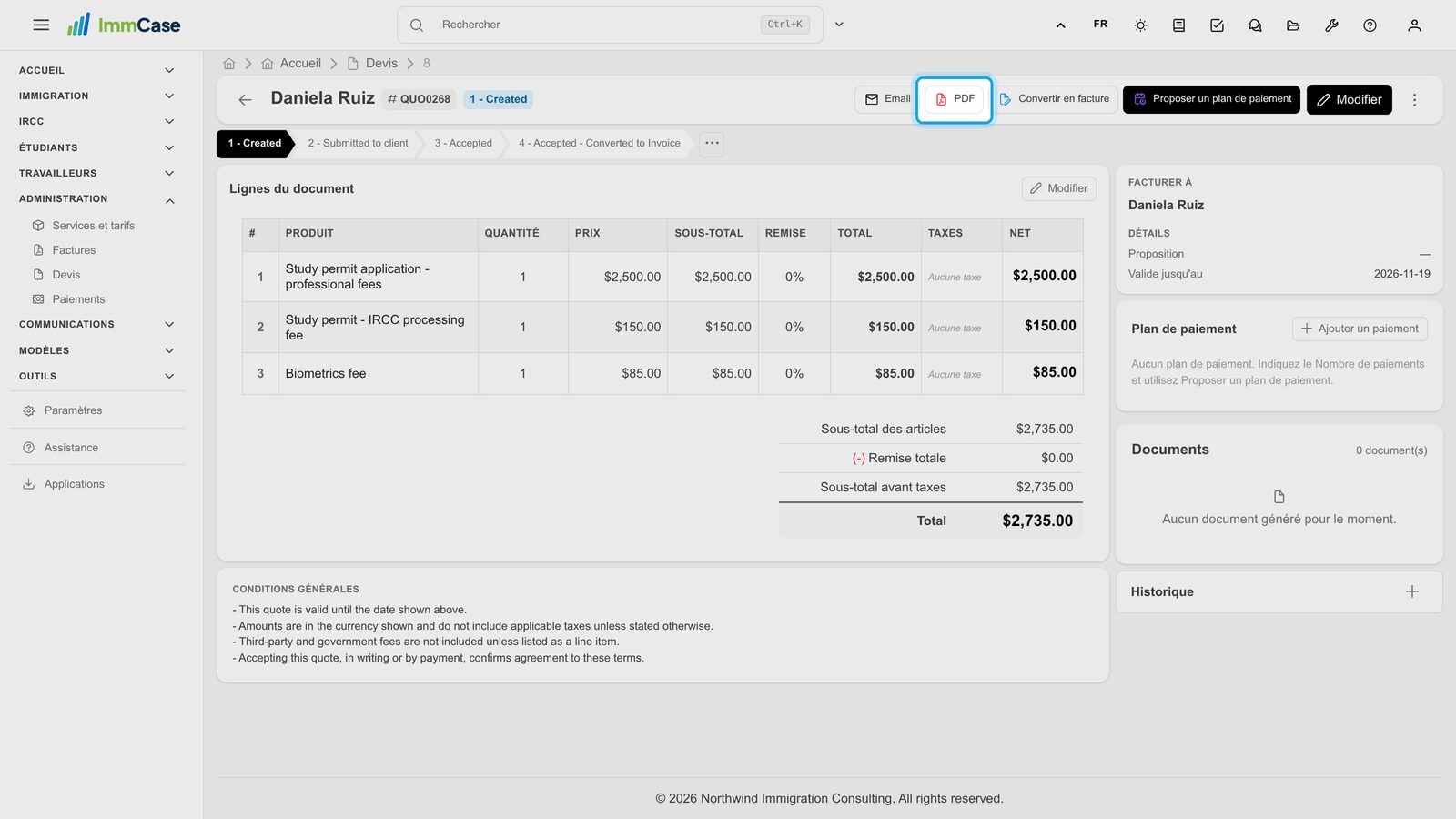Open more stages ellipsis button

point(712,144)
